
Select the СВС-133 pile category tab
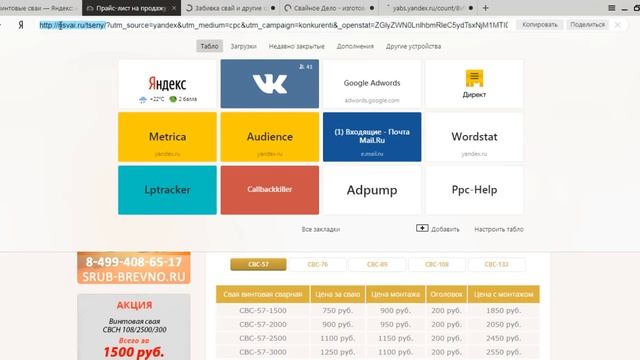(x=496, y=264)
